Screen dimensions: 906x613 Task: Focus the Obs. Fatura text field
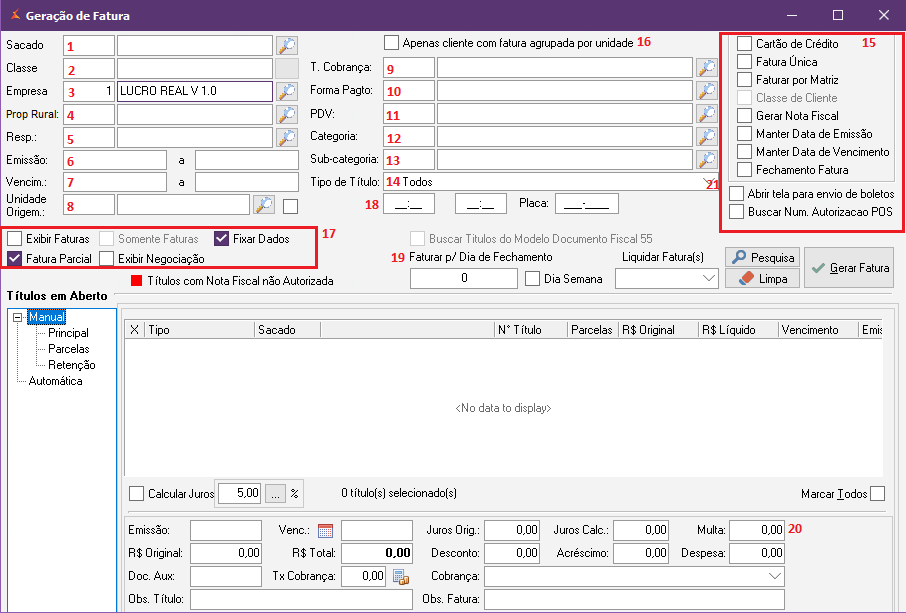[634, 599]
